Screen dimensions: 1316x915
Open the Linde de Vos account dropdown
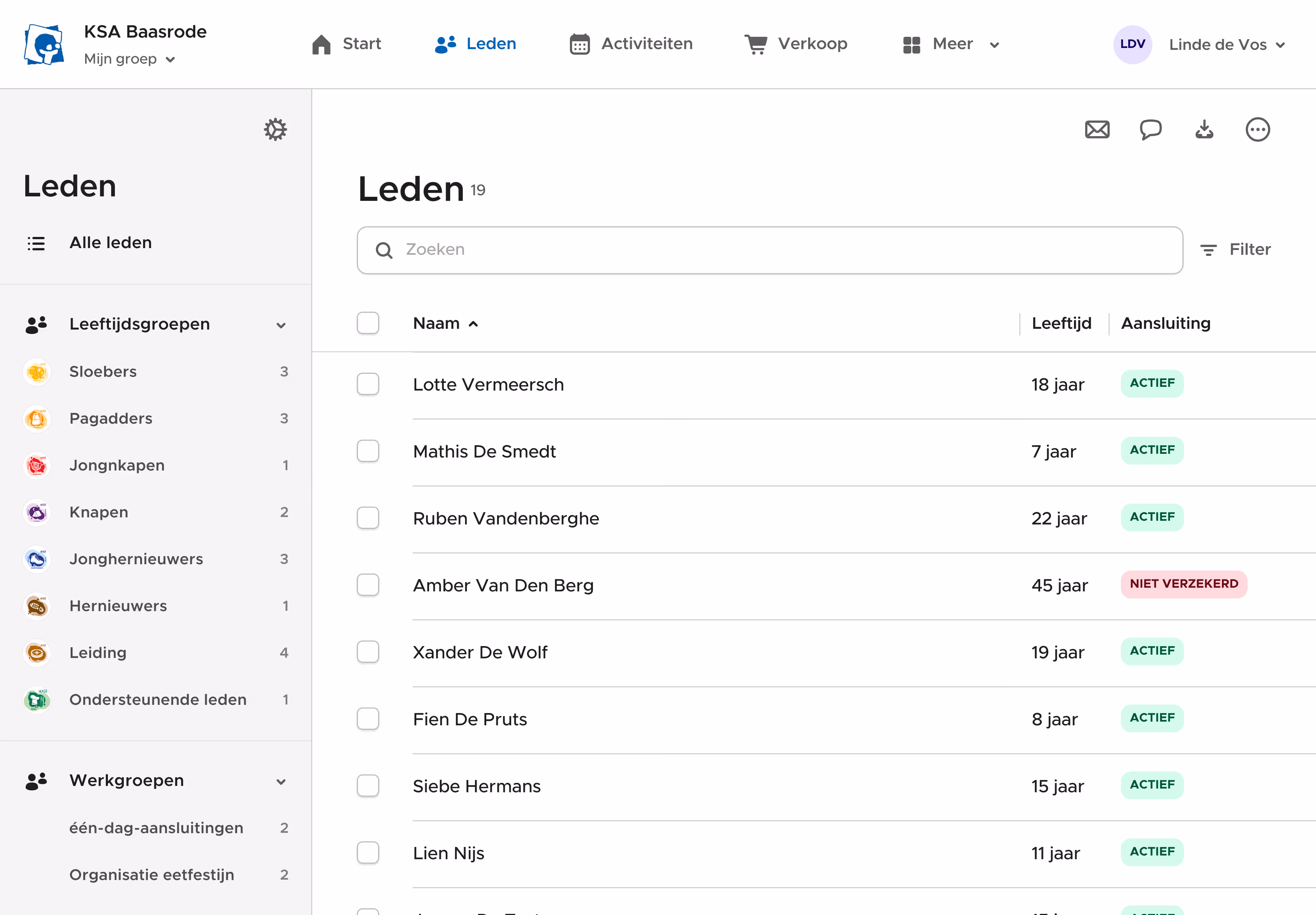[1226, 45]
